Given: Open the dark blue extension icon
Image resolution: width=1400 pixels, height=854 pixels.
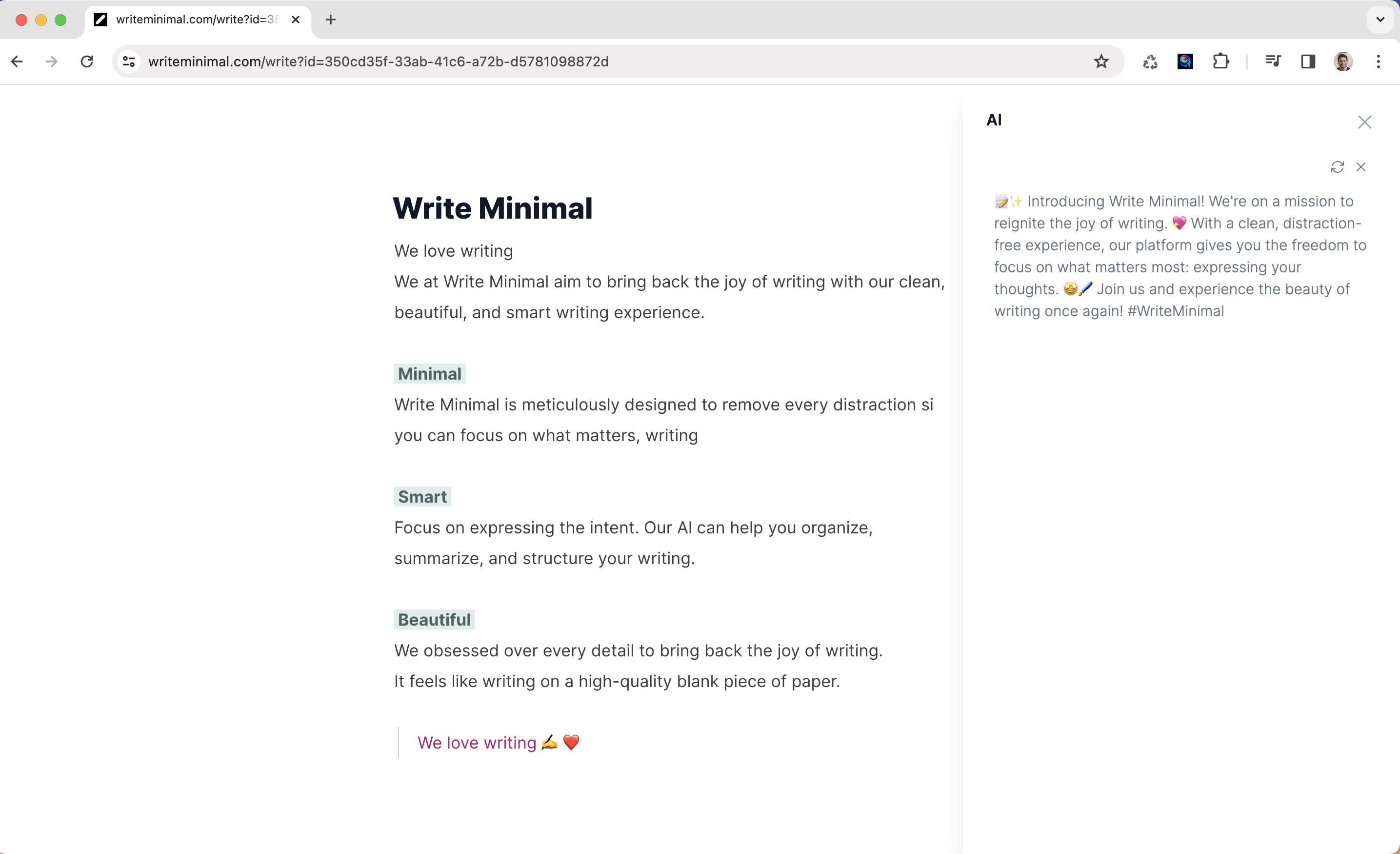Looking at the screenshot, I should [x=1185, y=61].
